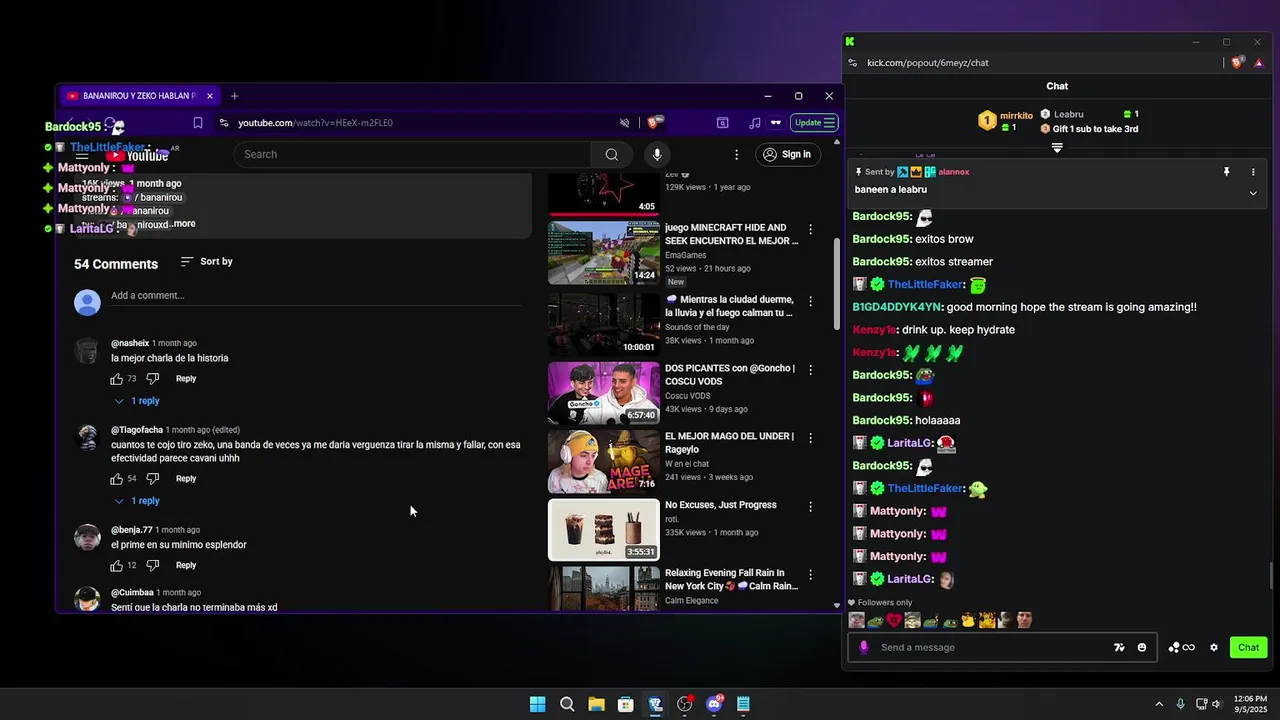Open File Explorer from taskbar
The height and width of the screenshot is (720, 1280).
click(596, 704)
